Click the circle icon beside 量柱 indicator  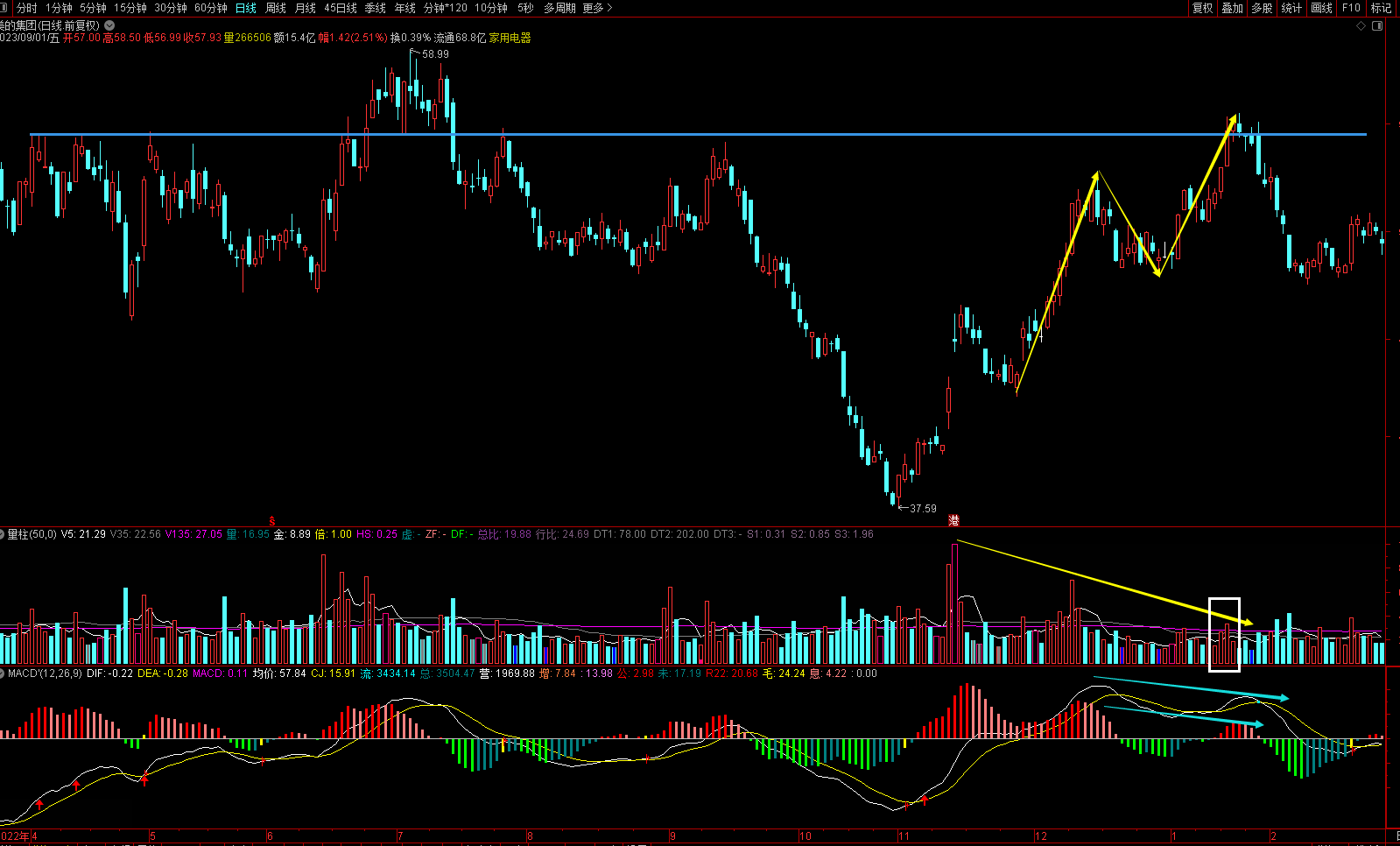tap(3, 534)
